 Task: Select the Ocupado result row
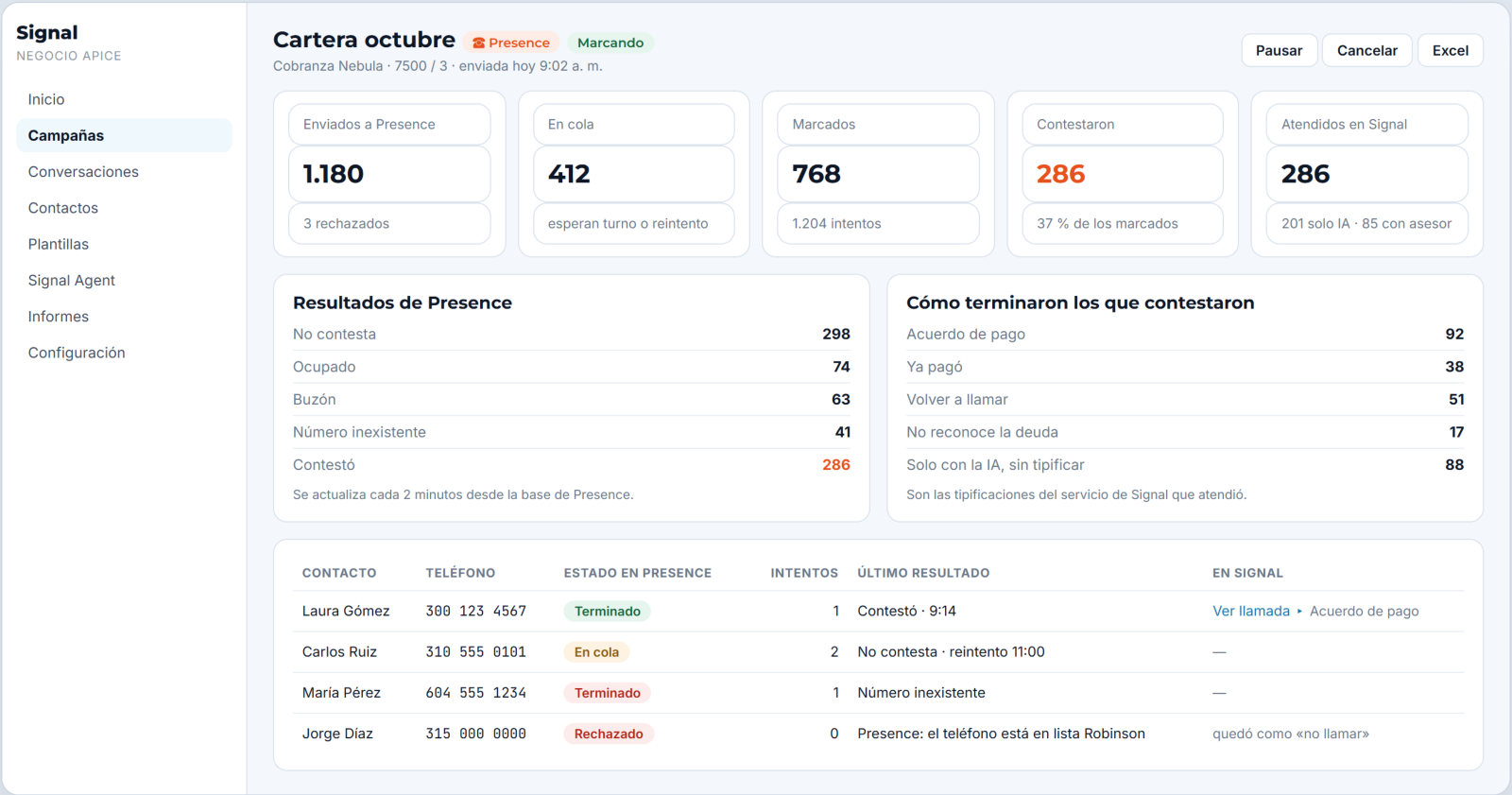(572, 367)
